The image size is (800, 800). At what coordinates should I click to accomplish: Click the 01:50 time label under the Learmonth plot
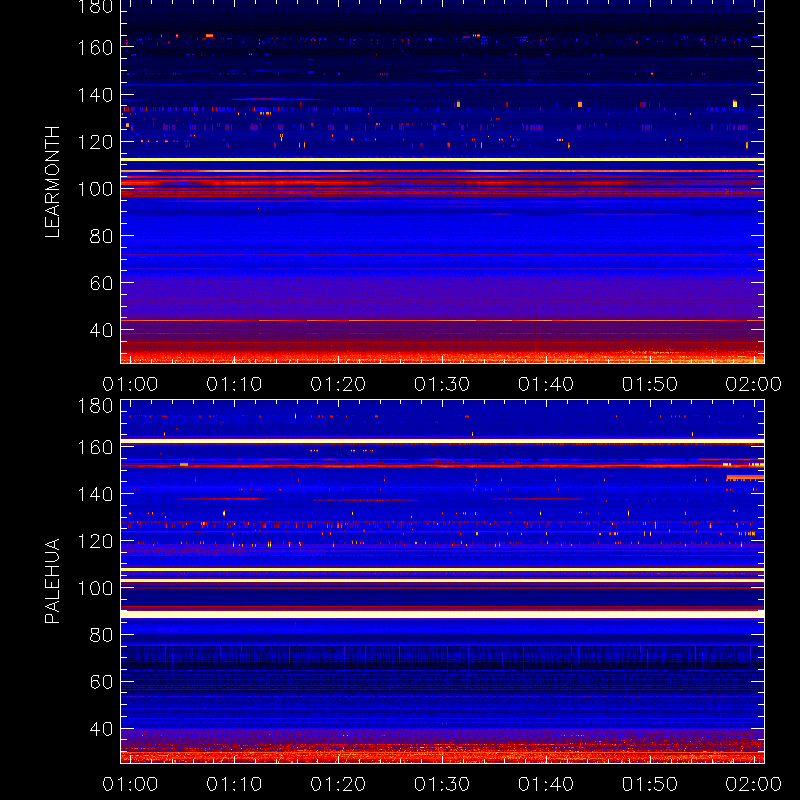pos(649,384)
